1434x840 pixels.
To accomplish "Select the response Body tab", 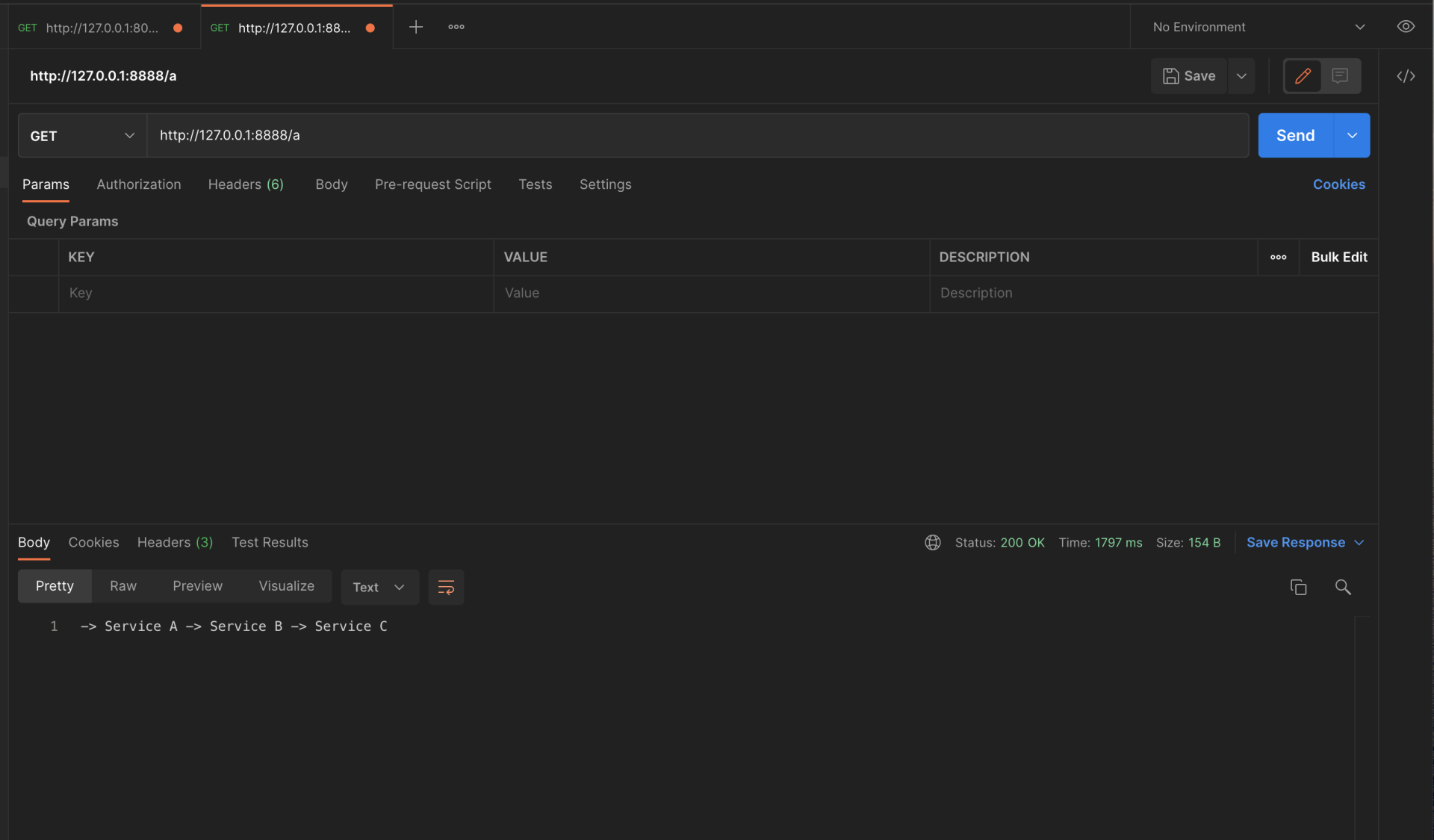I will pos(34,543).
